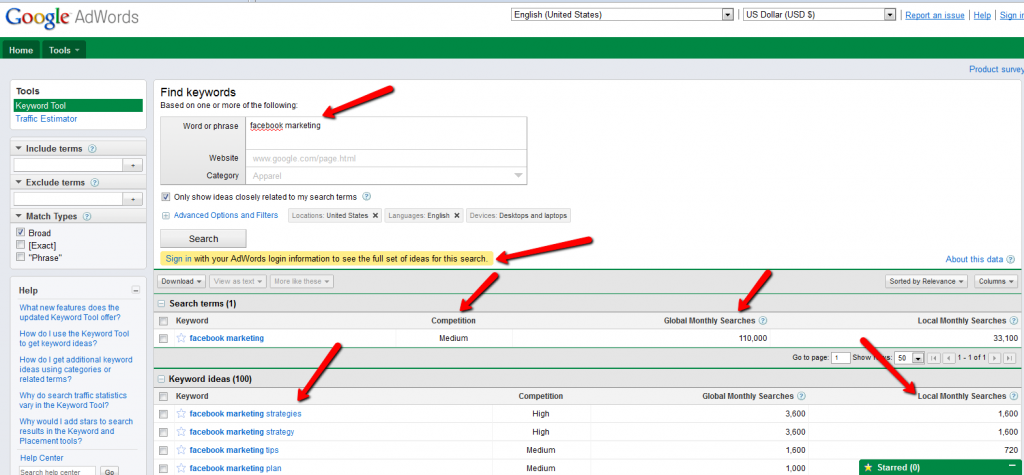Star facebook marketing strategy keyword
Screen dimensions: 1024x475
181,432
